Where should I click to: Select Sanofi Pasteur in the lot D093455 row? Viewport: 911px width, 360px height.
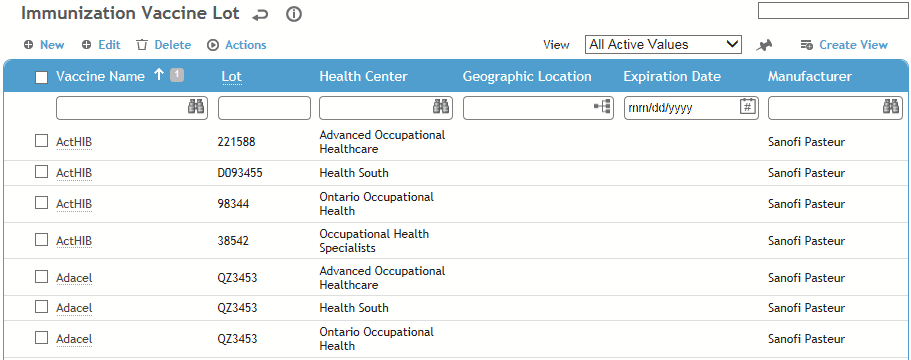tap(806, 173)
